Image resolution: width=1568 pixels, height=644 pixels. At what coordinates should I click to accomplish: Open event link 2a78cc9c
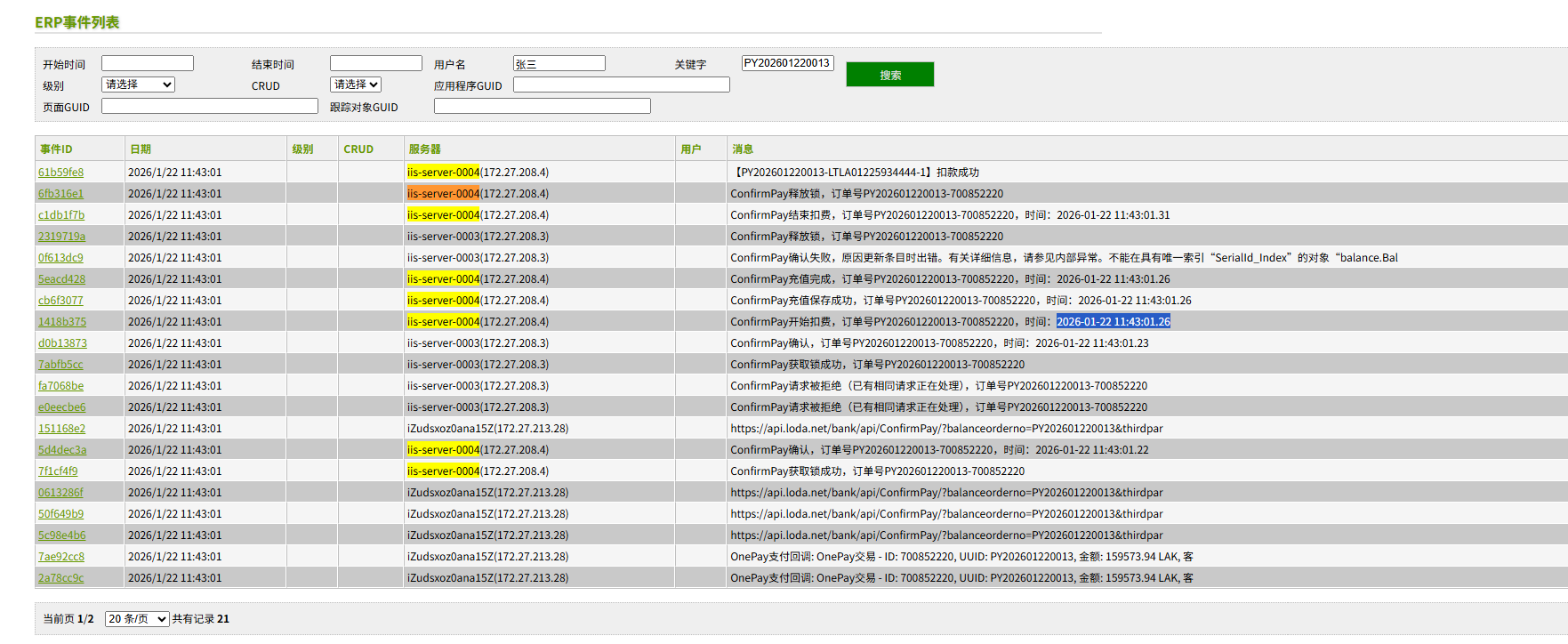click(x=60, y=578)
